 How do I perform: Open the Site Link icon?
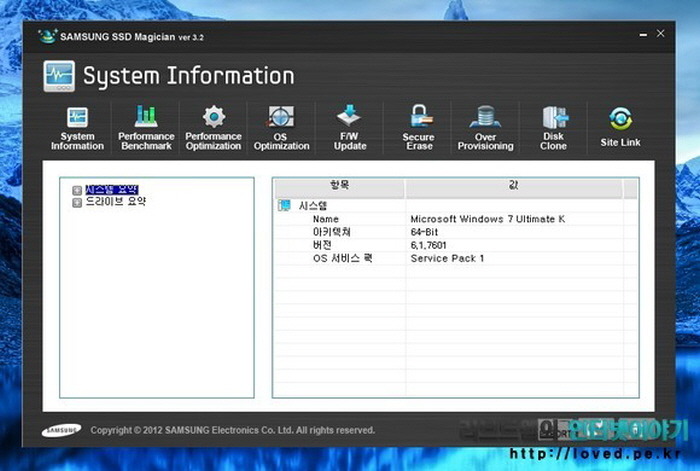coord(620,127)
